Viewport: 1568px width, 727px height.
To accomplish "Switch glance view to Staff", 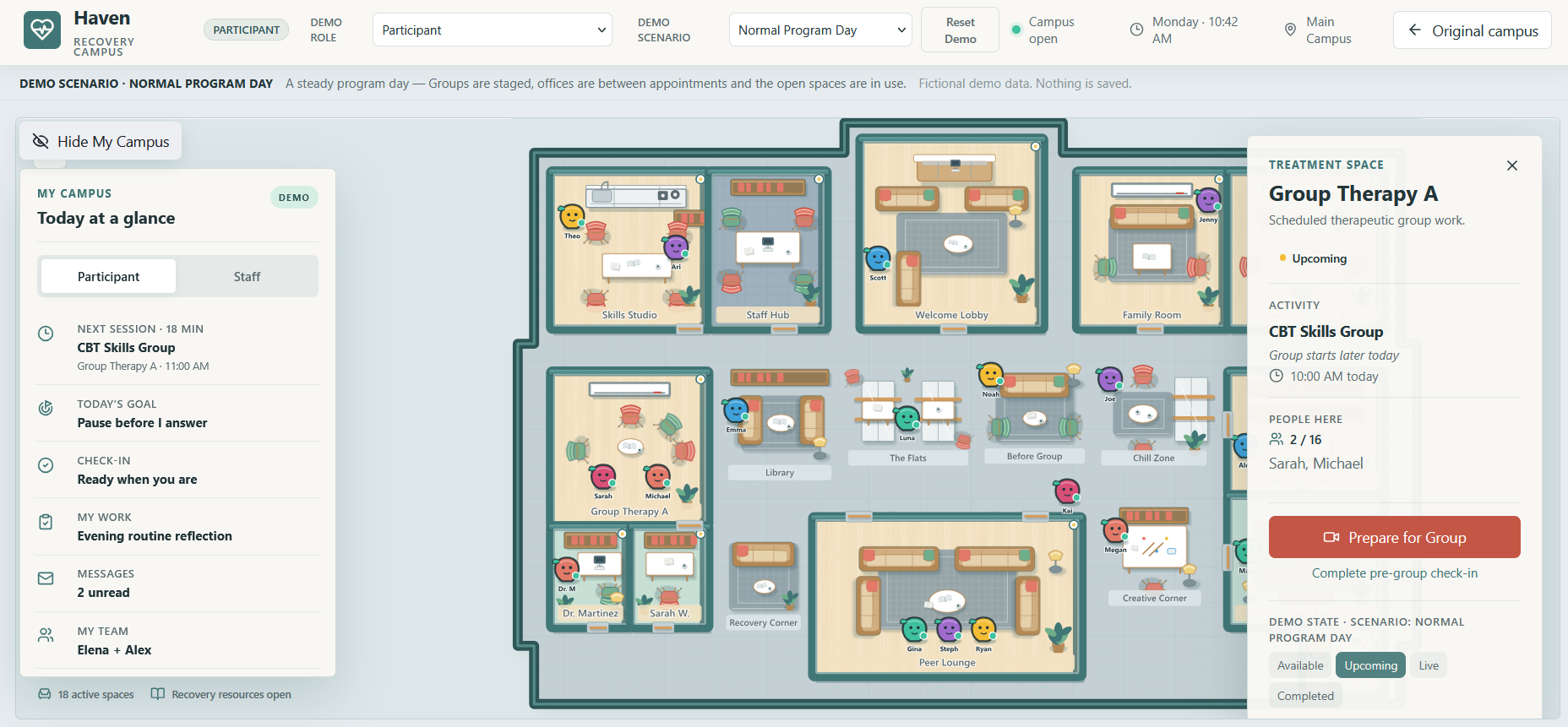I will click(247, 276).
